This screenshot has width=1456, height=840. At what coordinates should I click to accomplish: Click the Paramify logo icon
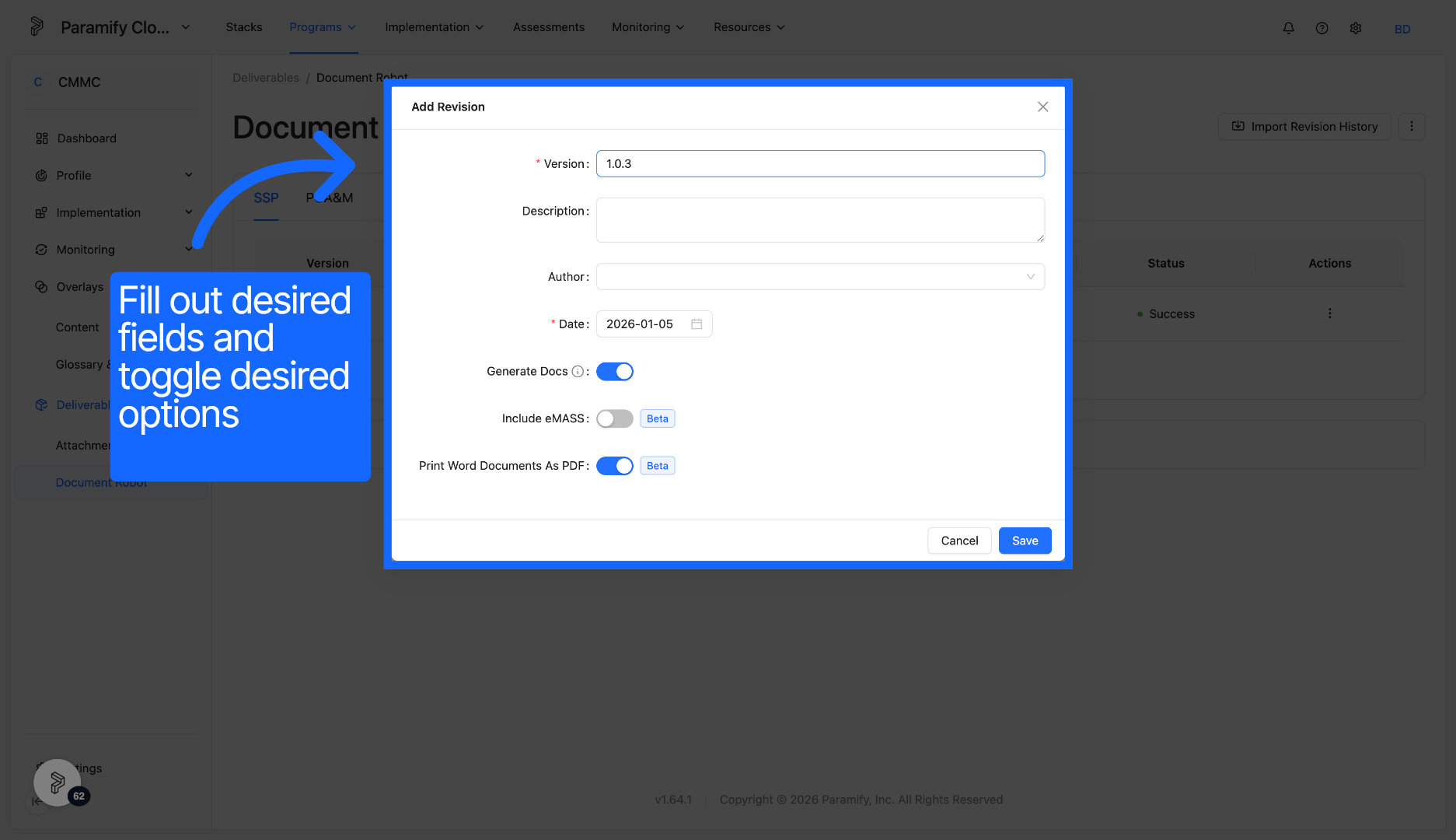[37, 27]
